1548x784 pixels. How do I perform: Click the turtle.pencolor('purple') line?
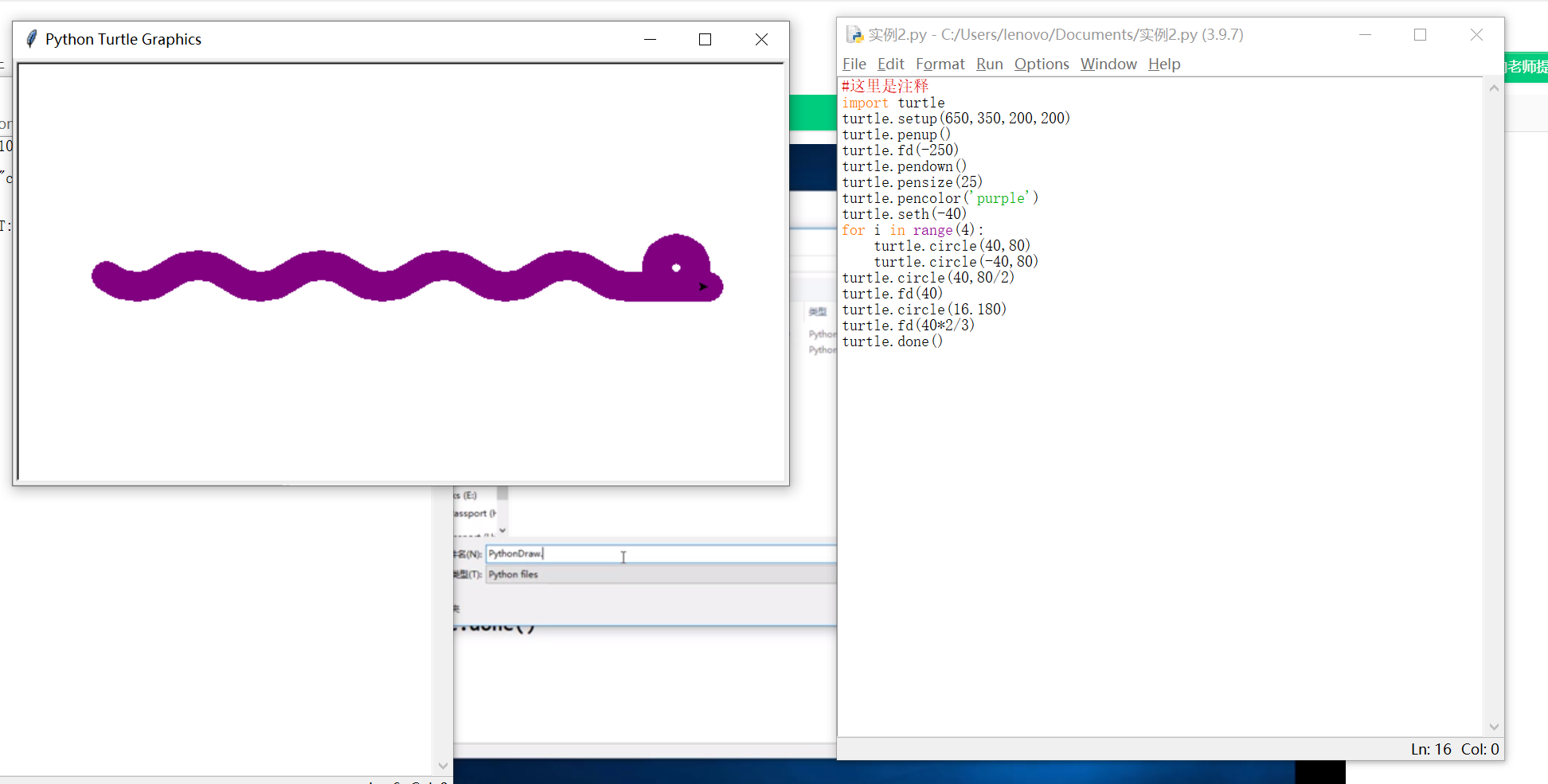(x=940, y=198)
